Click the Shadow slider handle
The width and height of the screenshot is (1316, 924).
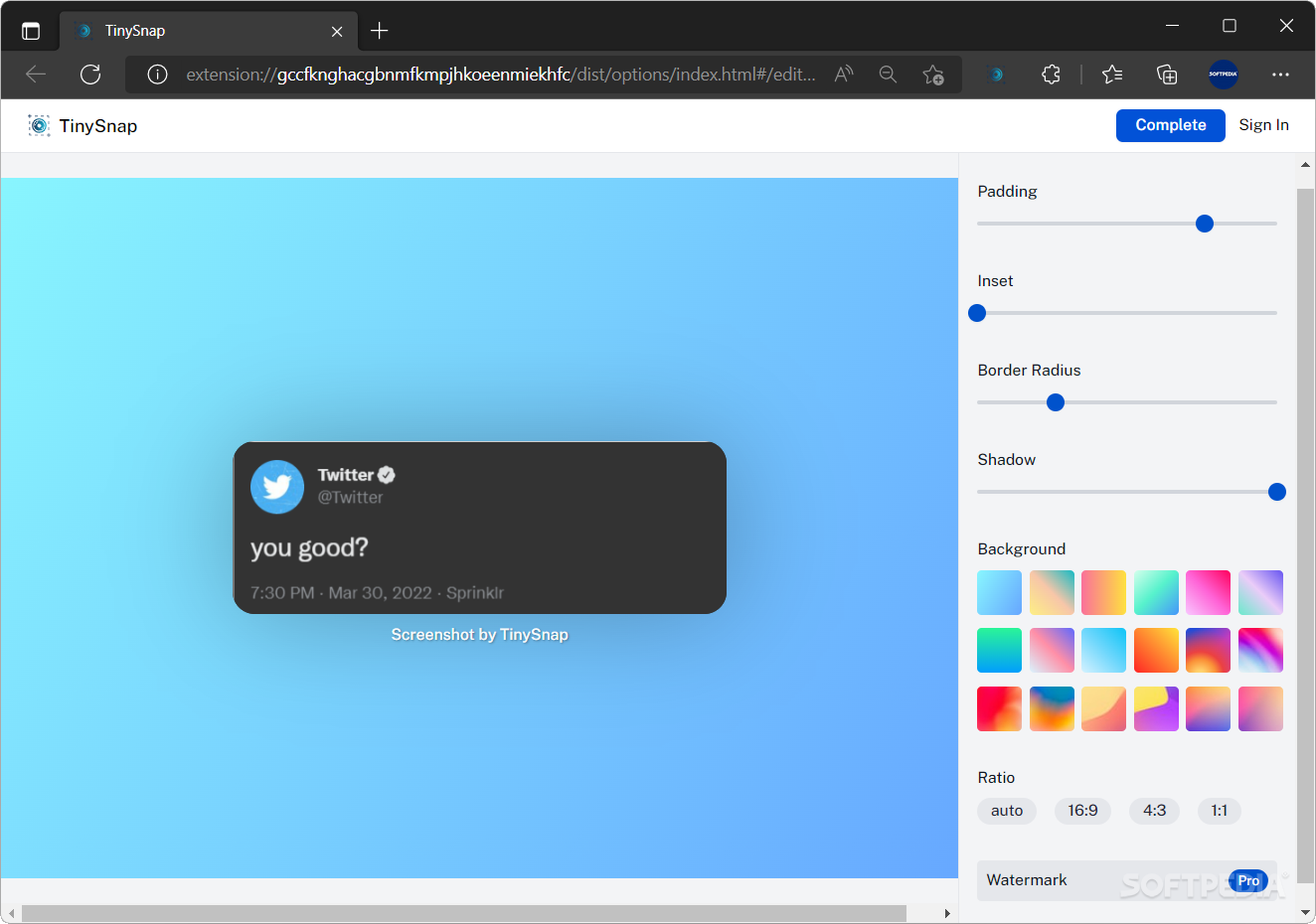[x=1277, y=492]
